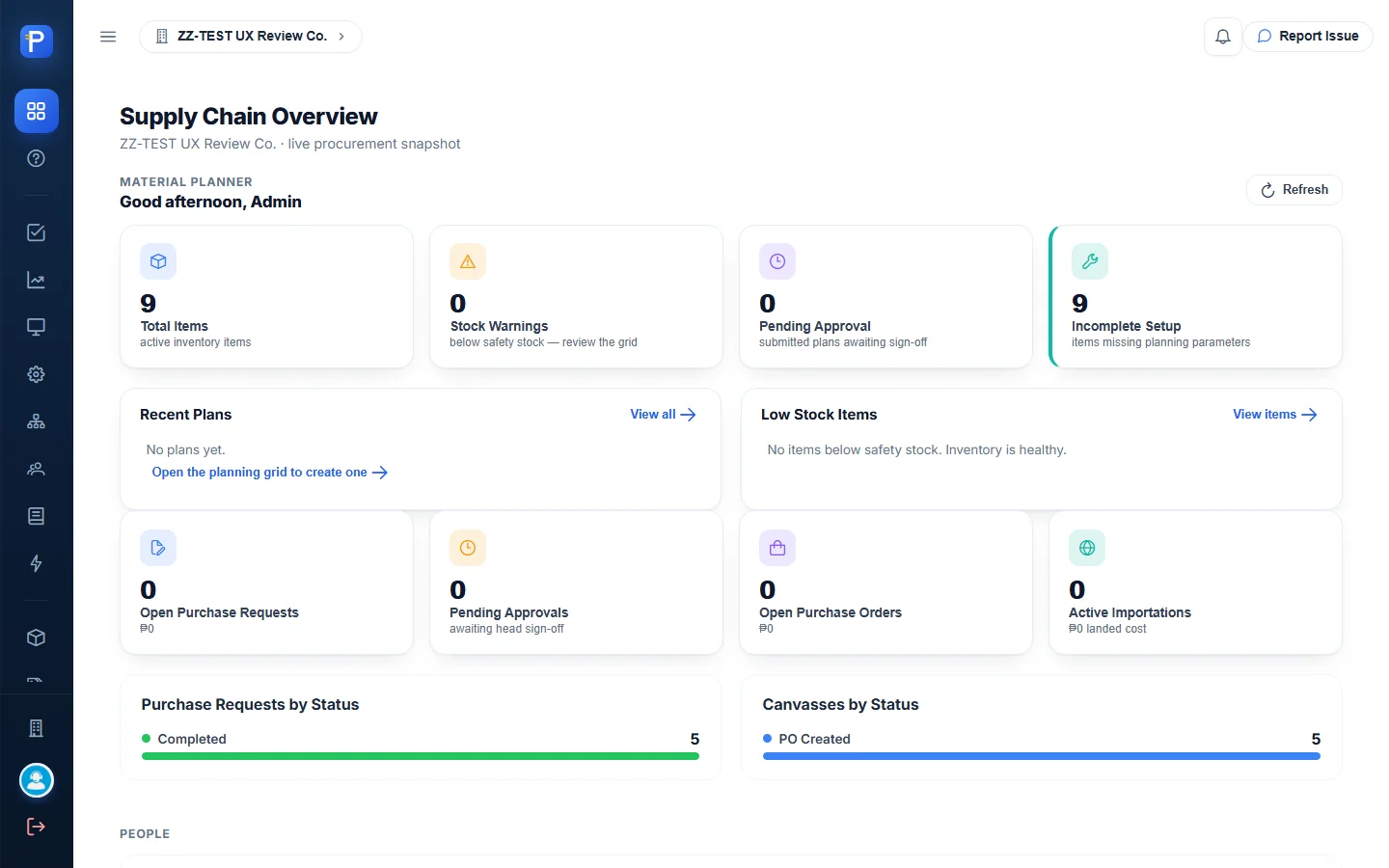Click the logout icon in sidebar
The image size is (1389, 868).
point(37,827)
